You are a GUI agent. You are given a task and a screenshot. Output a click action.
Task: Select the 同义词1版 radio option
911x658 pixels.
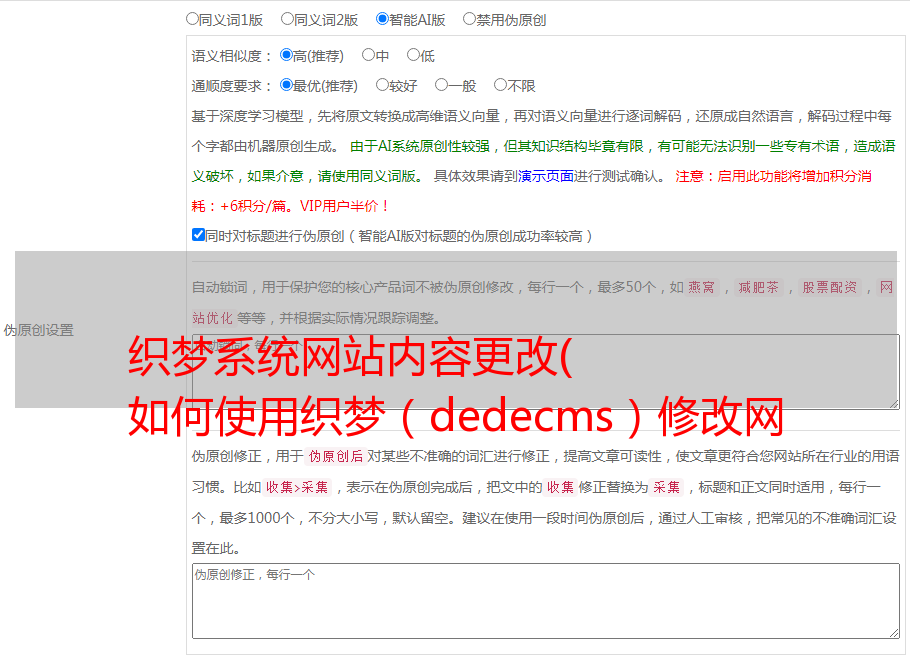tap(192, 19)
